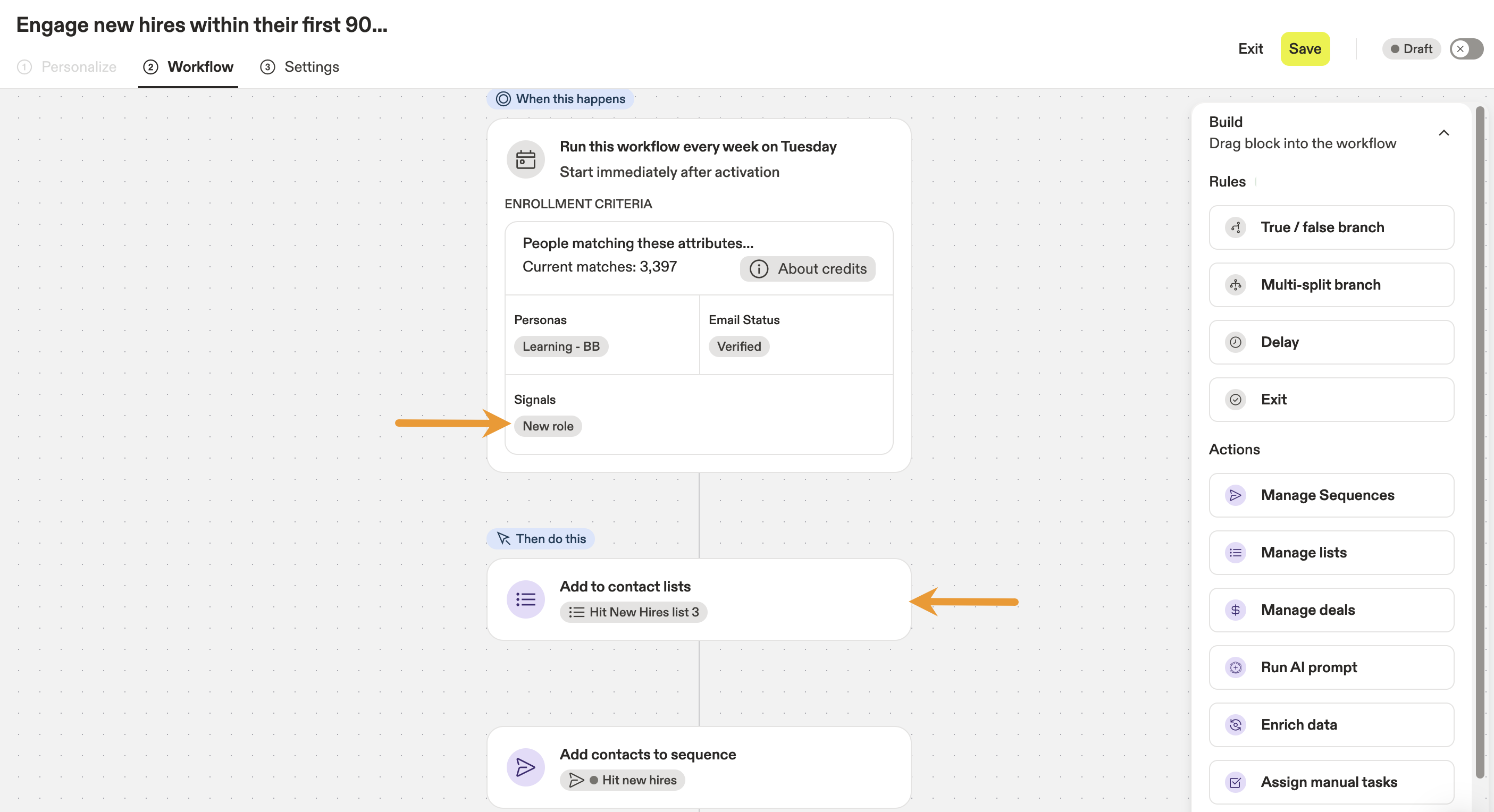Viewport: 1494px width, 812px height.
Task: Click the Multi-split branch icon
Action: (x=1235, y=285)
